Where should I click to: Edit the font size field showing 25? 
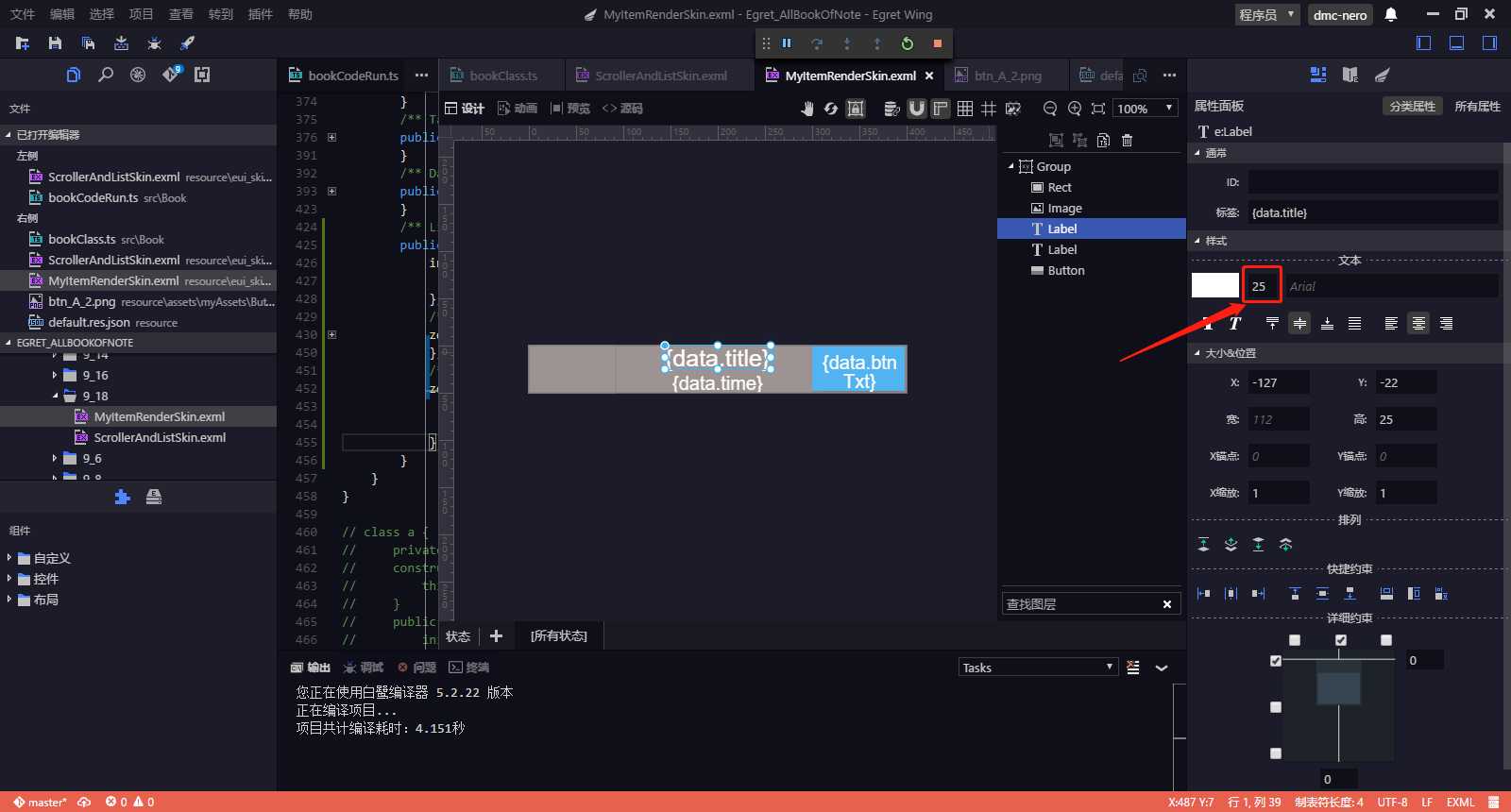pyautogui.click(x=1261, y=286)
